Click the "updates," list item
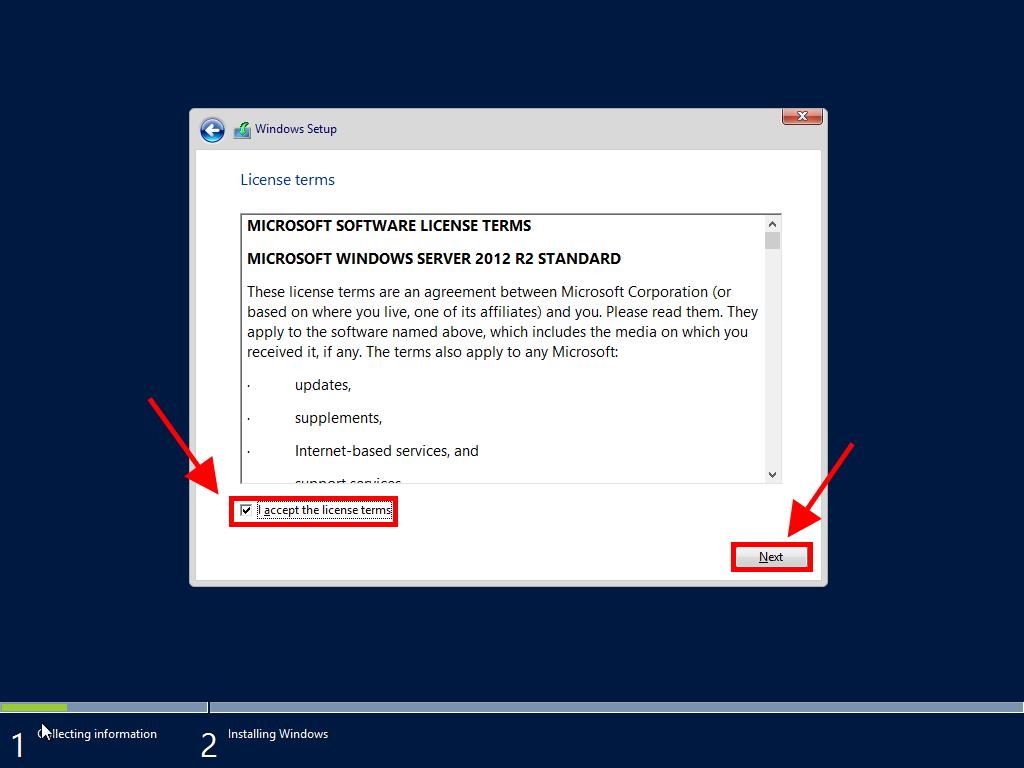The width and height of the screenshot is (1024, 768). [323, 385]
